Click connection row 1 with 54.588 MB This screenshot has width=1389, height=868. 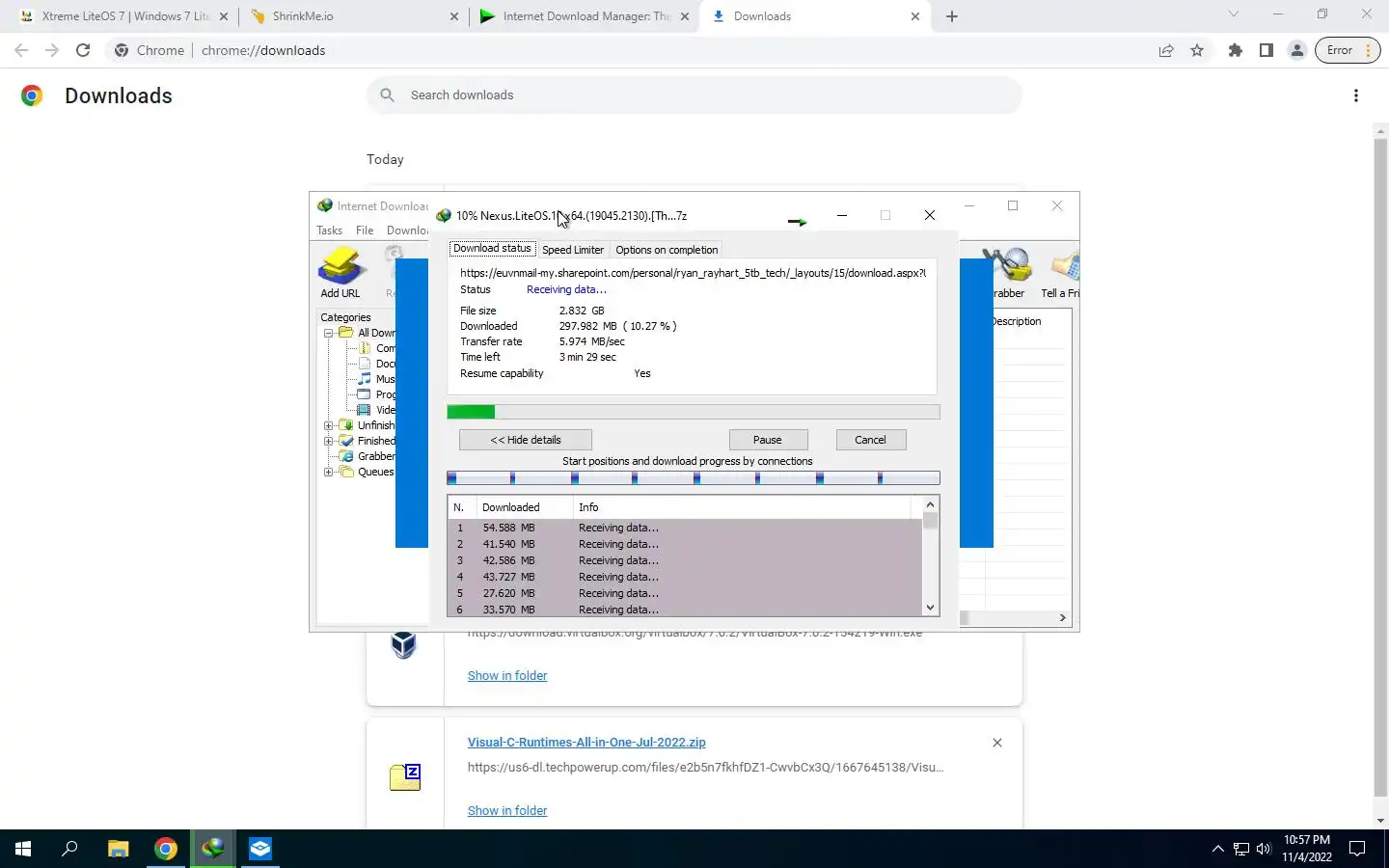pyautogui.click(x=685, y=528)
